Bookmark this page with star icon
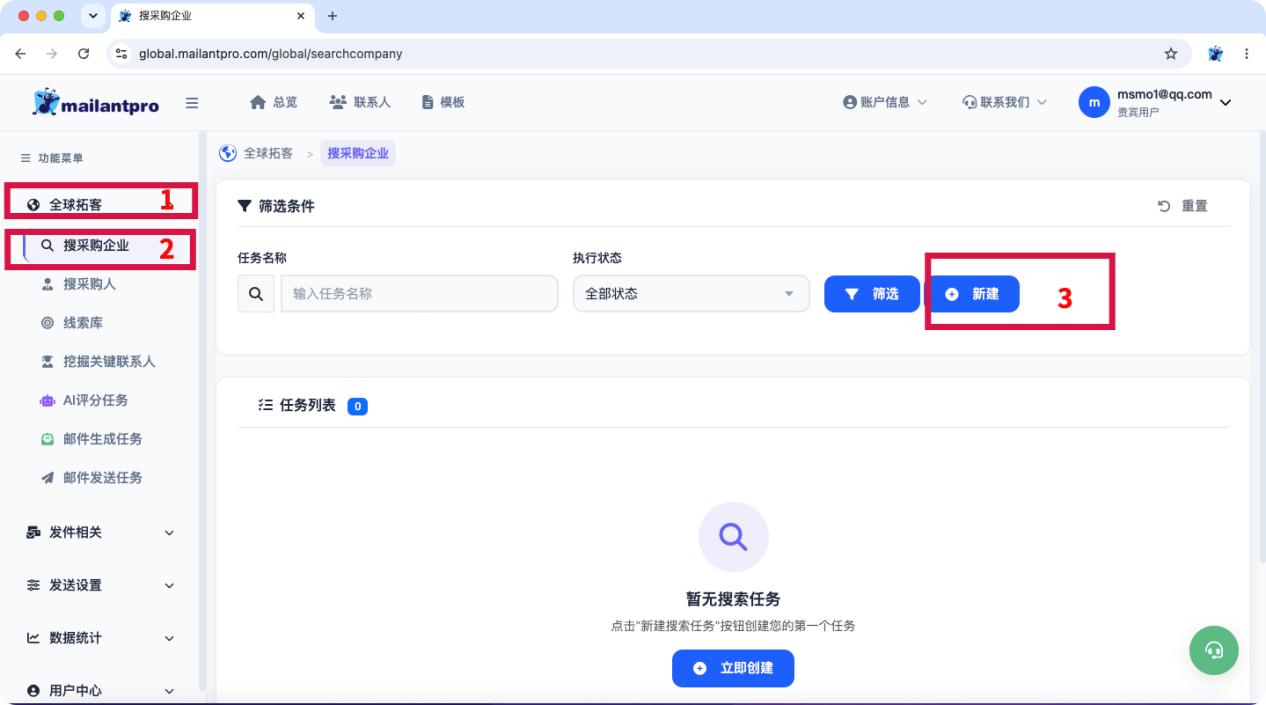This screenshot has width=1266, height=705. tap(1171, 54)
